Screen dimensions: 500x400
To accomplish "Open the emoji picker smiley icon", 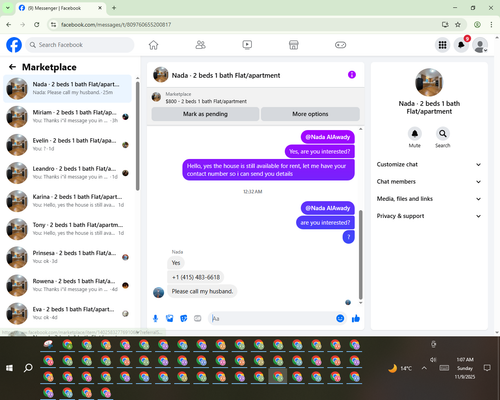I will pyautogui.click(x=340, y=318).
